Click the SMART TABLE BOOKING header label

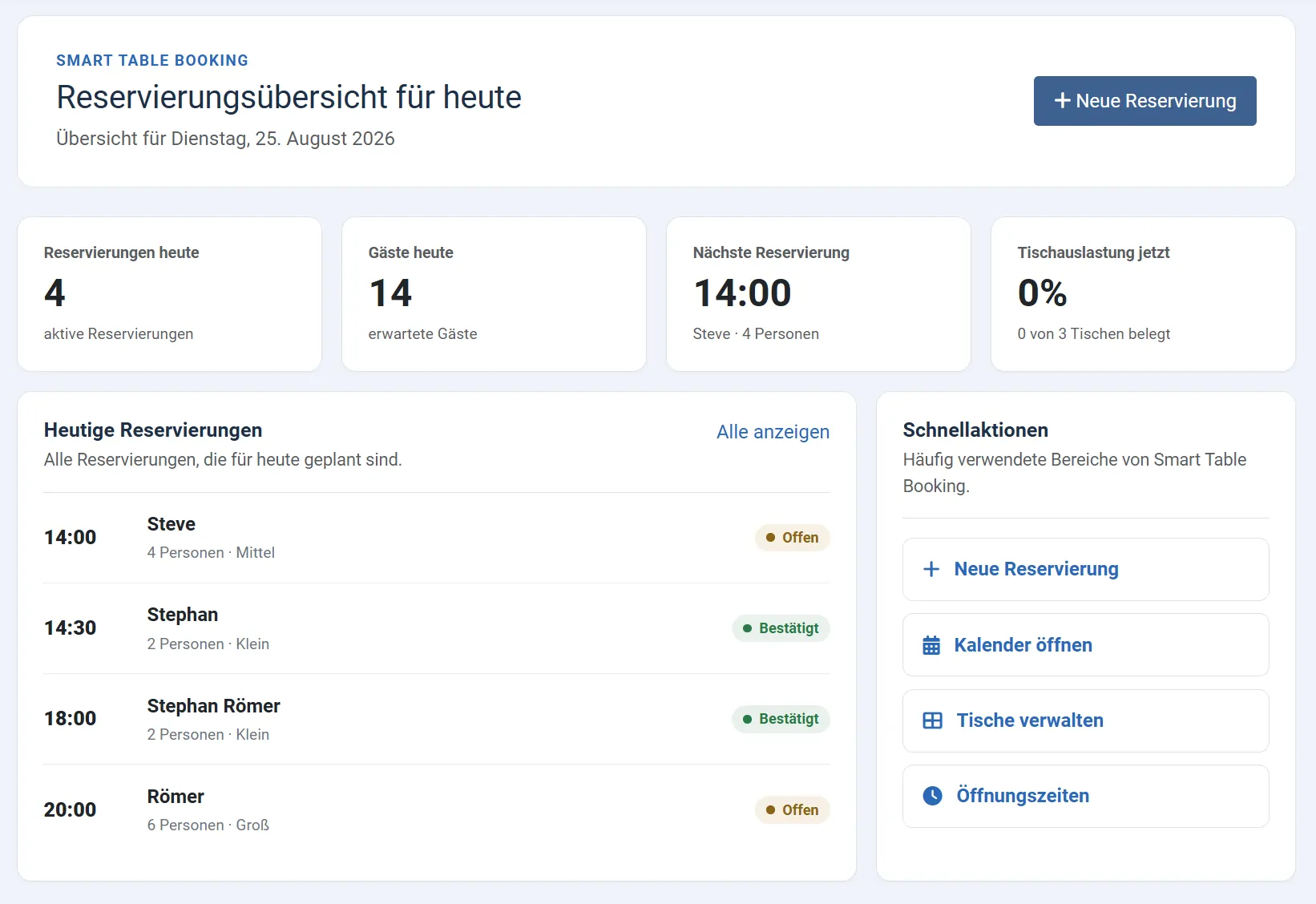pyautogui.click(x=152, y=61)
